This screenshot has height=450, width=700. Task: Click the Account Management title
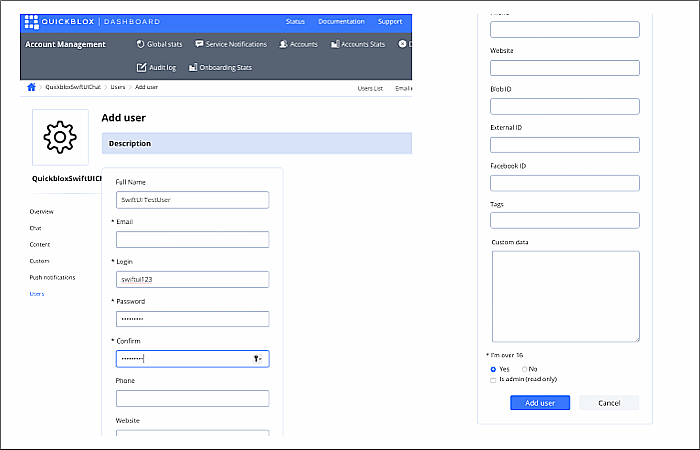[x=66, y=44]
